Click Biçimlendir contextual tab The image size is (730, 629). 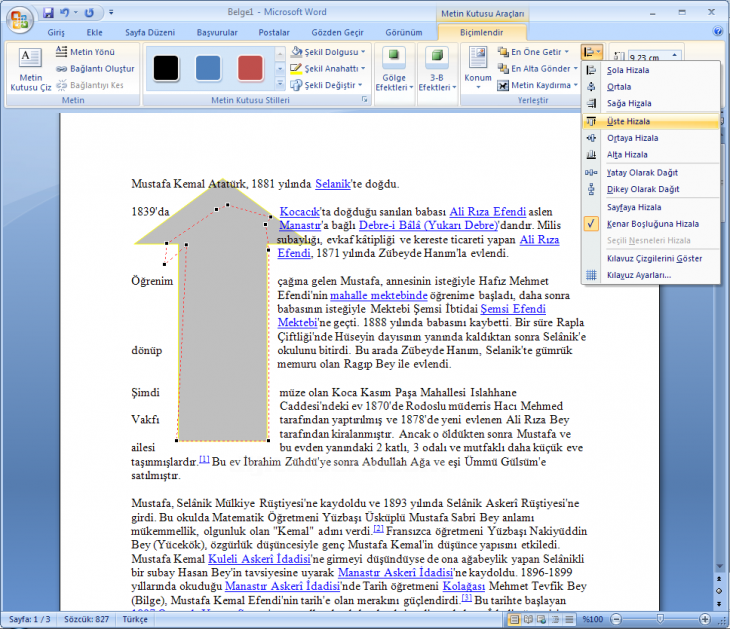point(481,33)
